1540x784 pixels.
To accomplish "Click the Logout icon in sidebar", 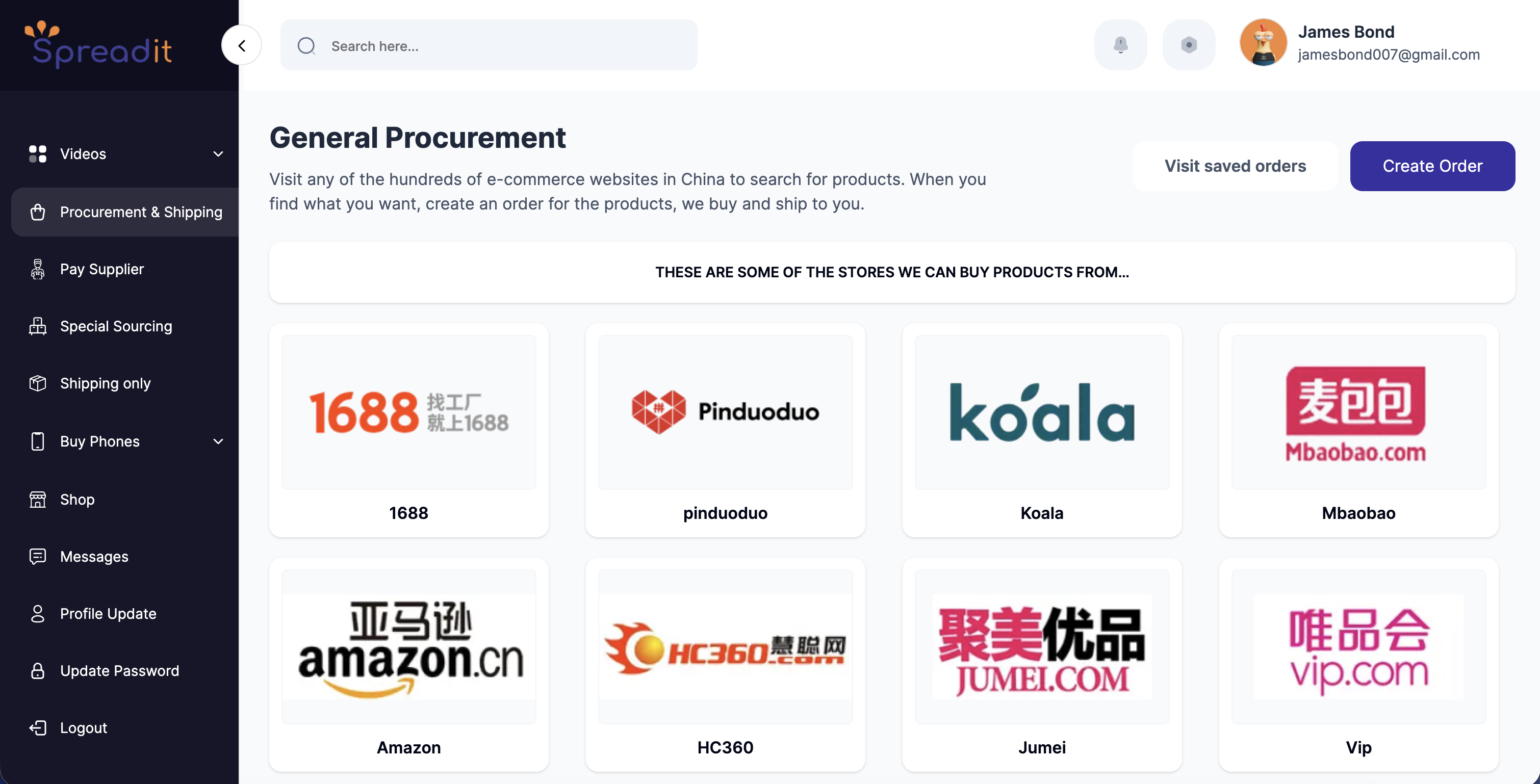I will tap(38, 727).
